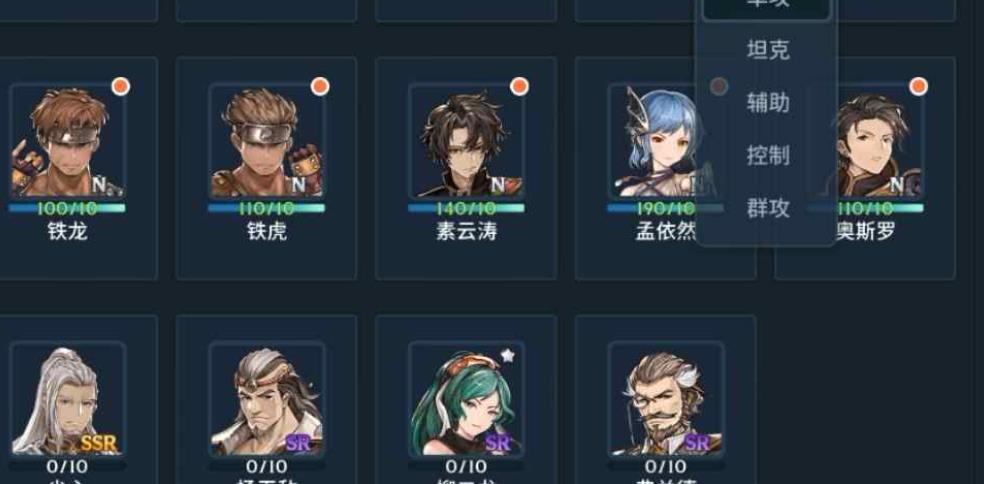Select the 铁龙 character portrait

[x=67, y=141]
